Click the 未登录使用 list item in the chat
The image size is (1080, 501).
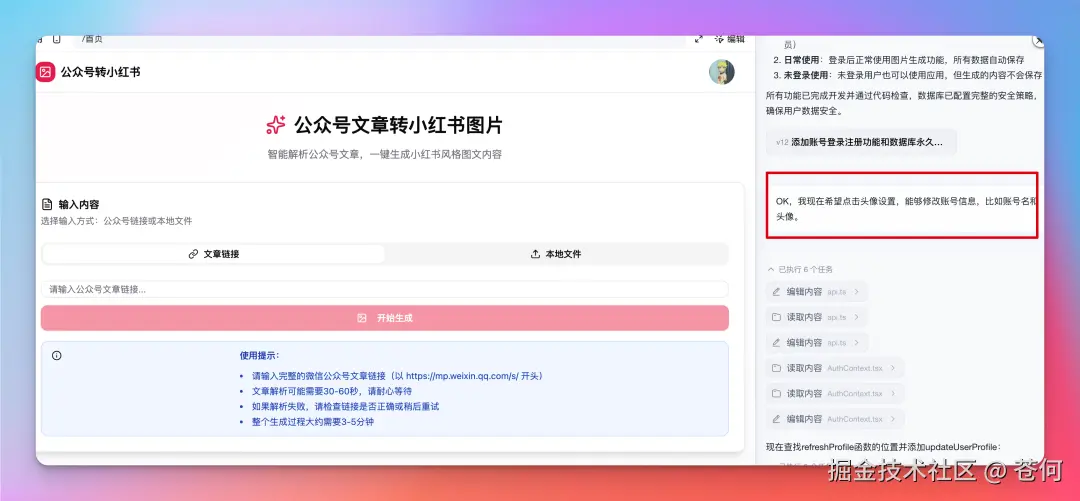click(x=908, y=75)
